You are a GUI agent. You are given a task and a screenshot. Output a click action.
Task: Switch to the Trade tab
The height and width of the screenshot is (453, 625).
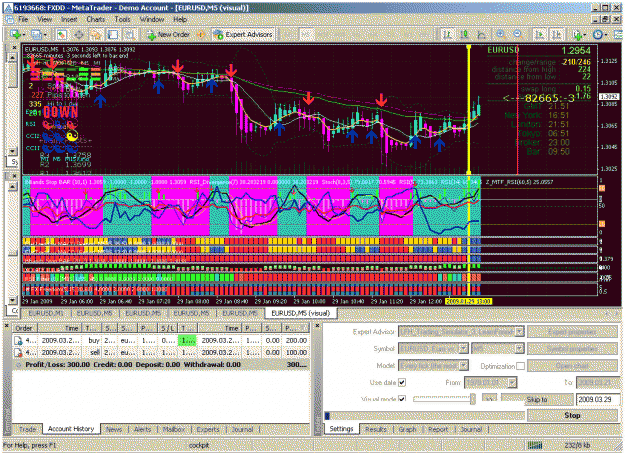coord(27,429)
